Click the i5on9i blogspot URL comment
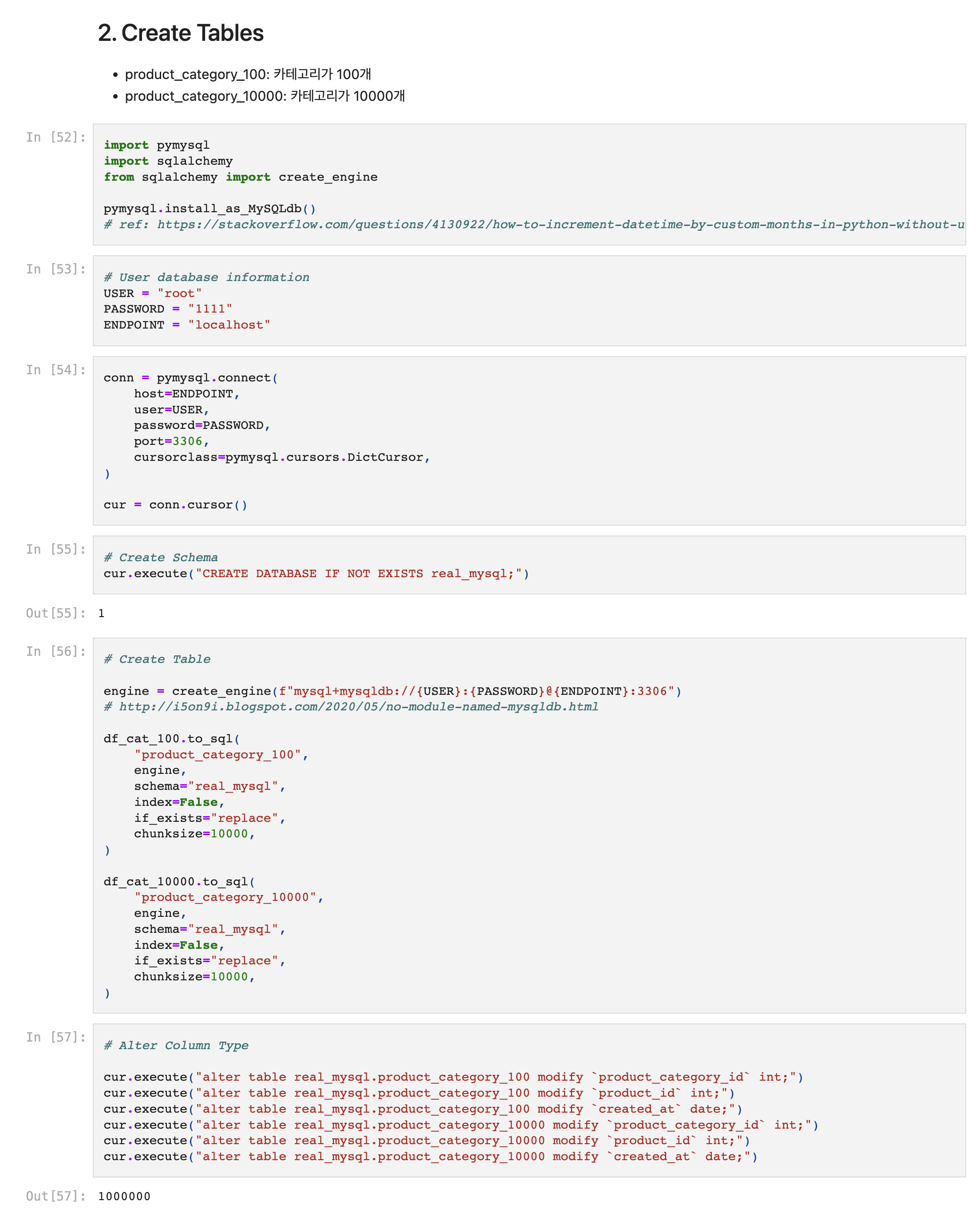The height and width of the screenshot is (1213, 980). (351, 707)
